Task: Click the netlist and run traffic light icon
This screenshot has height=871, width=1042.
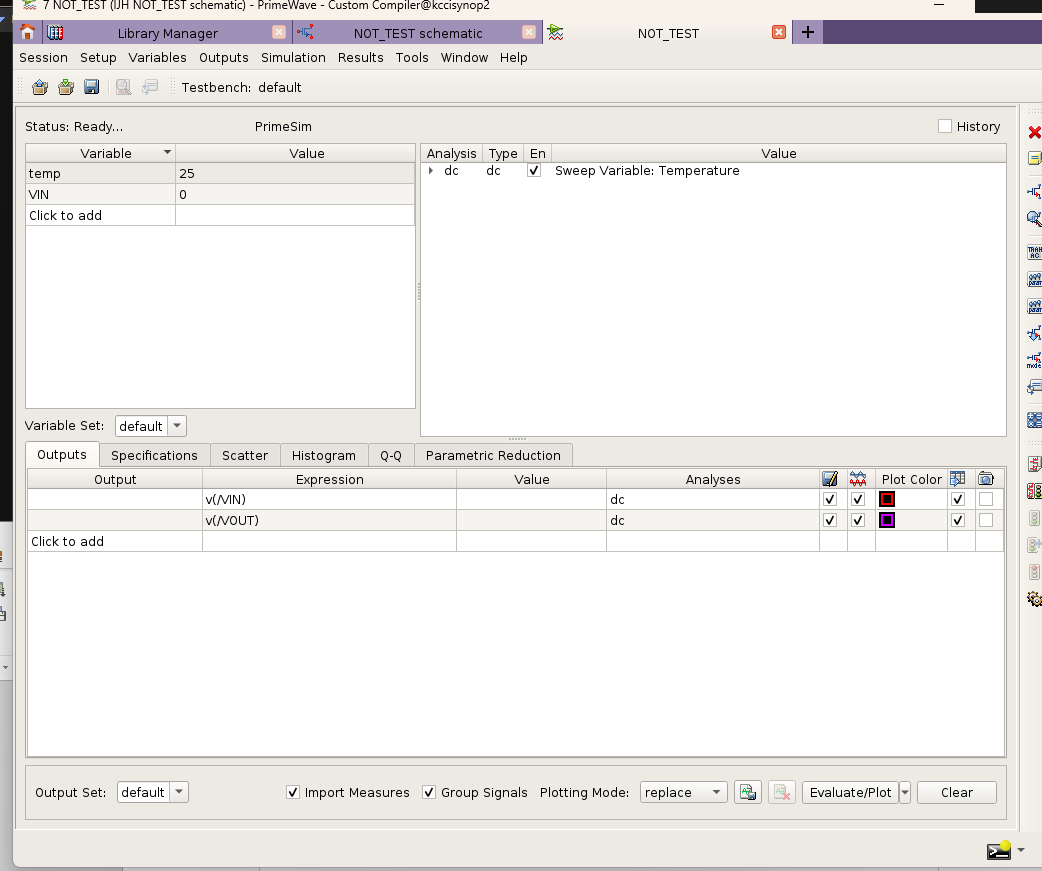Action: pyautogui.click(x=1035, y=491)
